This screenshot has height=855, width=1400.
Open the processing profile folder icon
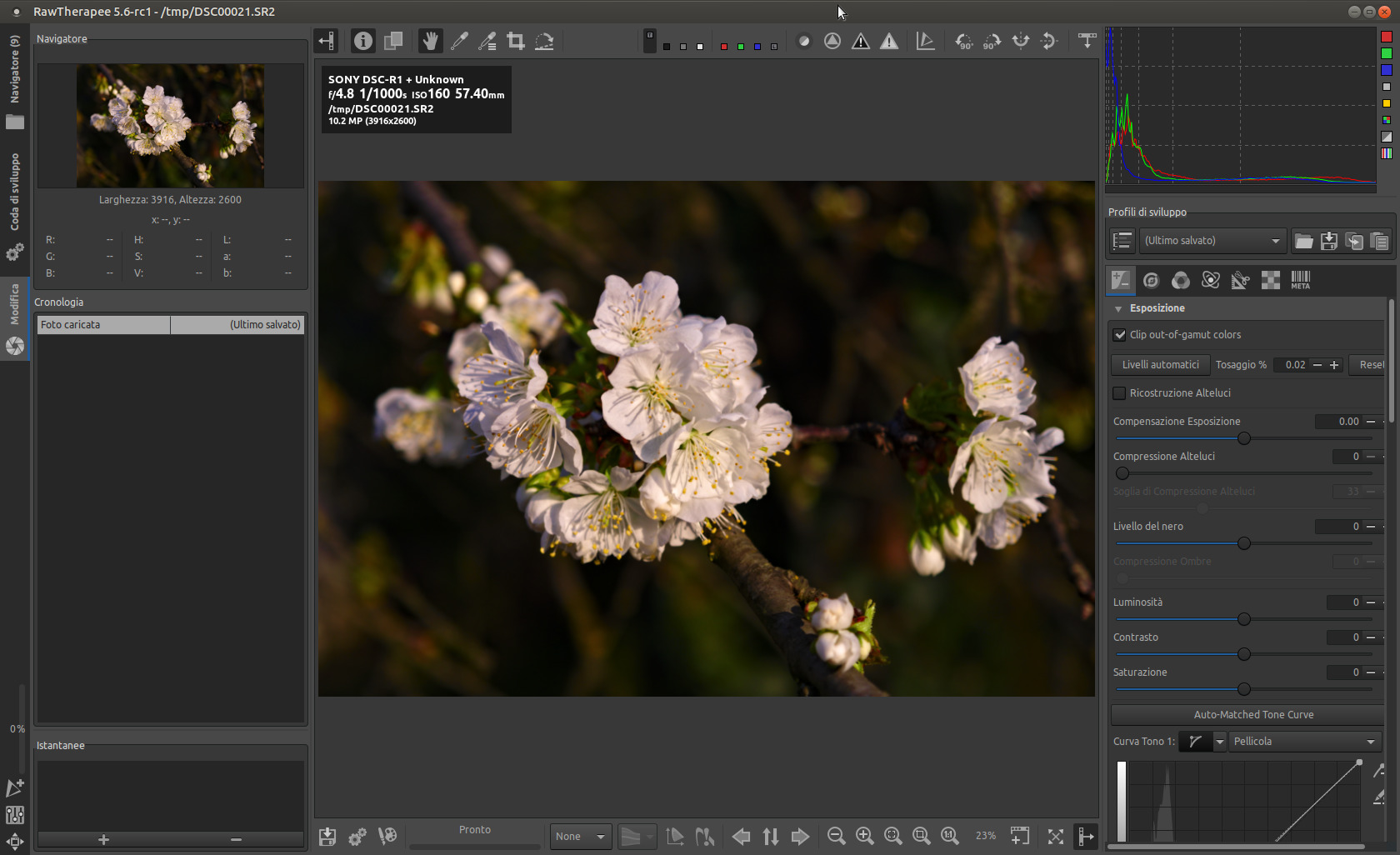point(1303,241)
